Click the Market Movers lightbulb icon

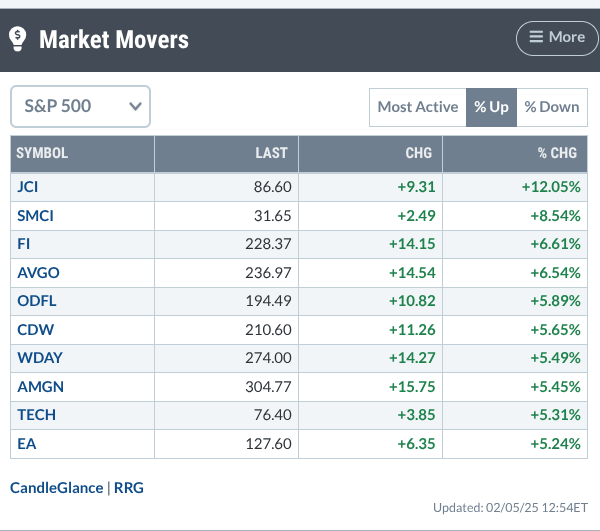(x=18, y=39)
